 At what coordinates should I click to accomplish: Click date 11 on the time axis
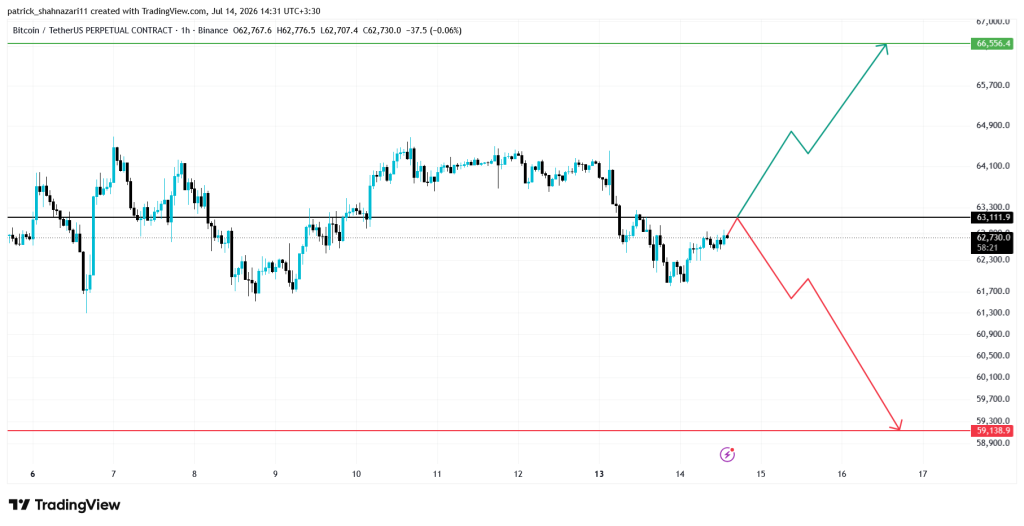437,474
